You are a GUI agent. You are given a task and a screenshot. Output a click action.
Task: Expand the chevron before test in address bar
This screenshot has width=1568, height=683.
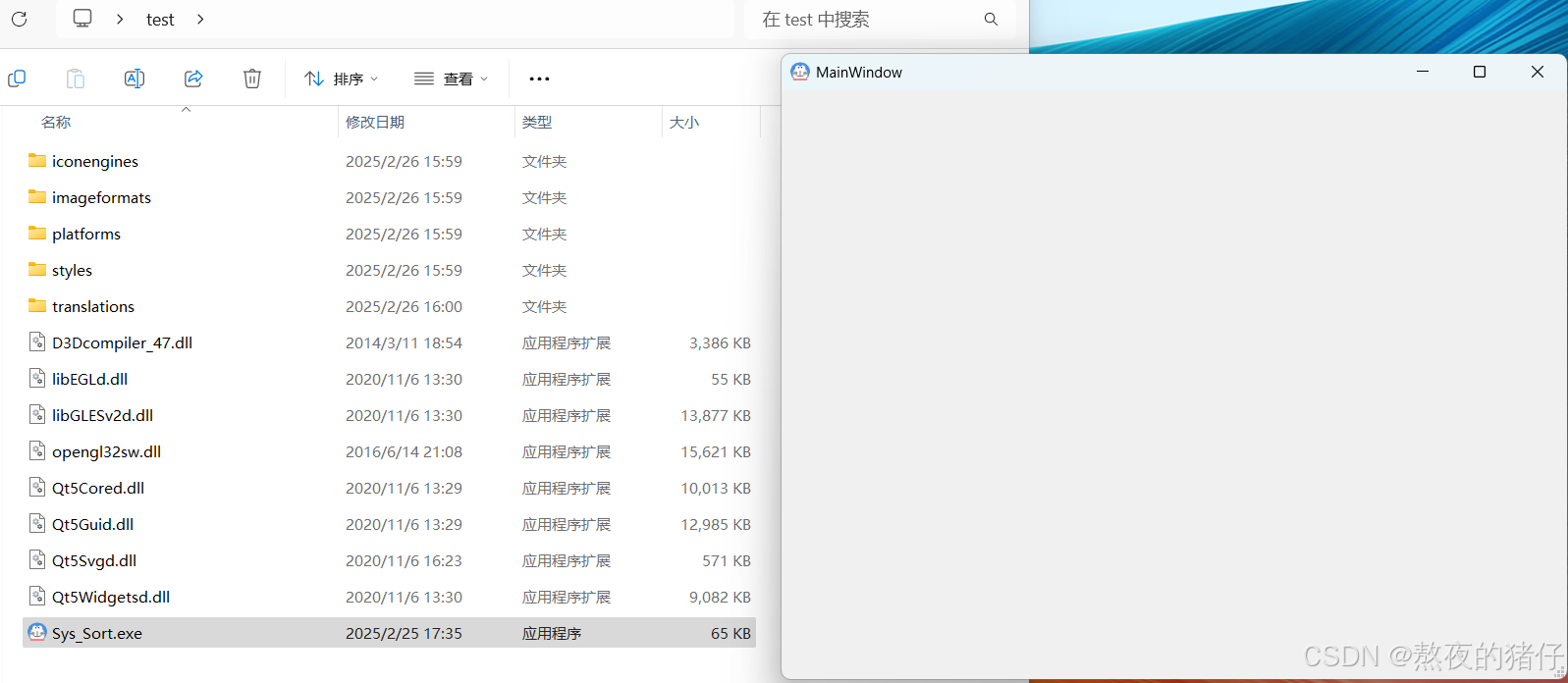tap(120, 19)
